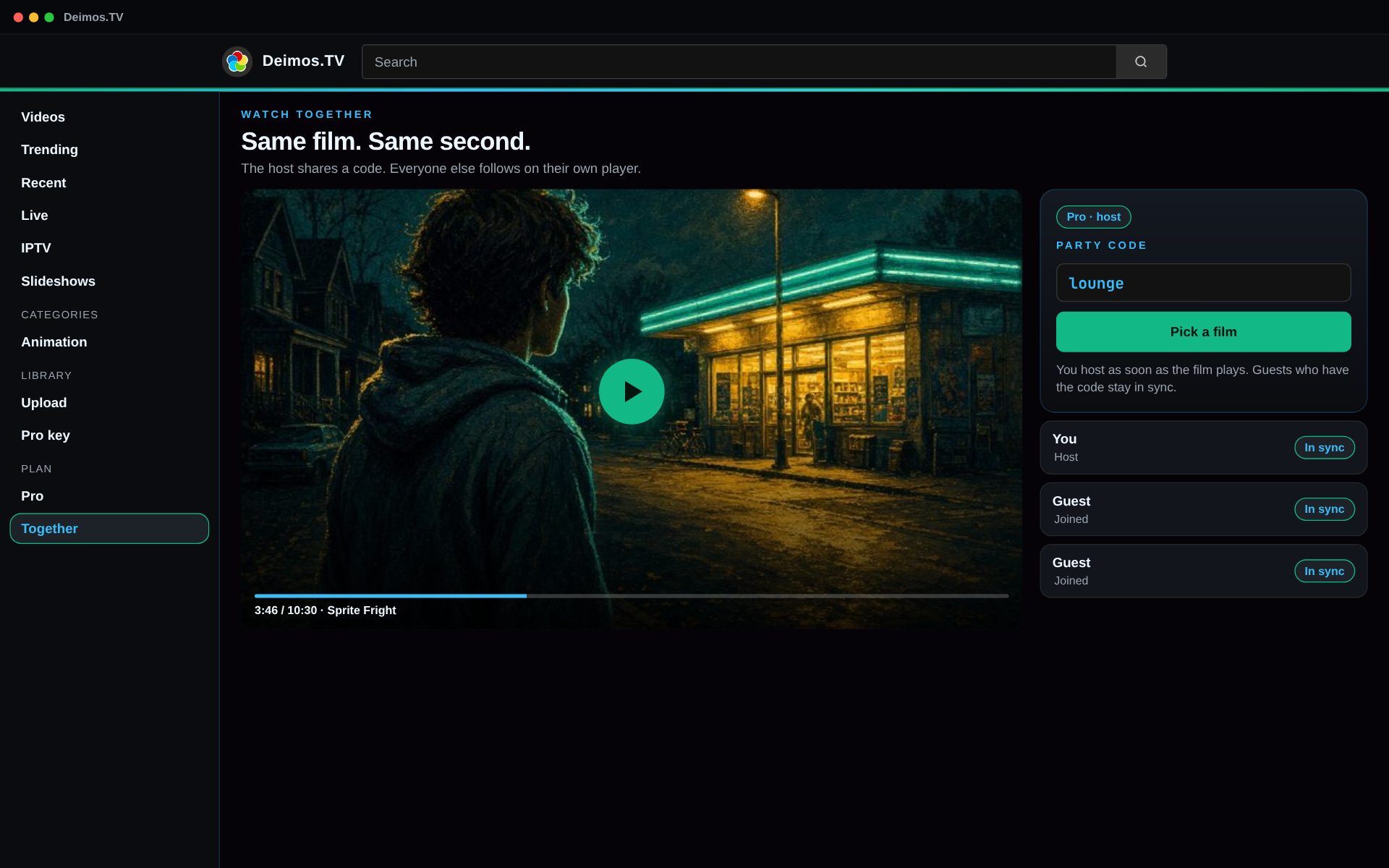Click the In sync badge for You
1389x868 pixels.
(x=1324, y=448)
